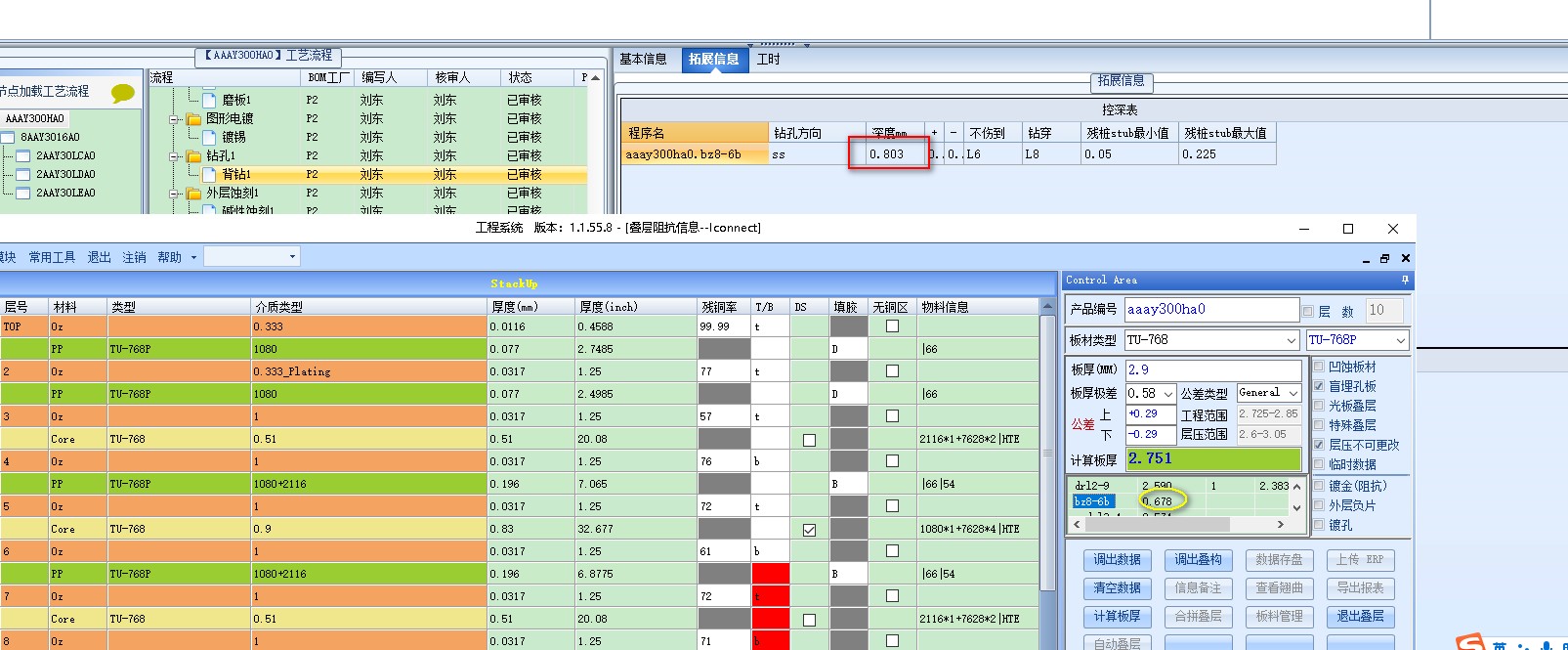Click the AAAY300HA0 button in left panel
The image size is (1568, 650).
(x=34, y=118)
